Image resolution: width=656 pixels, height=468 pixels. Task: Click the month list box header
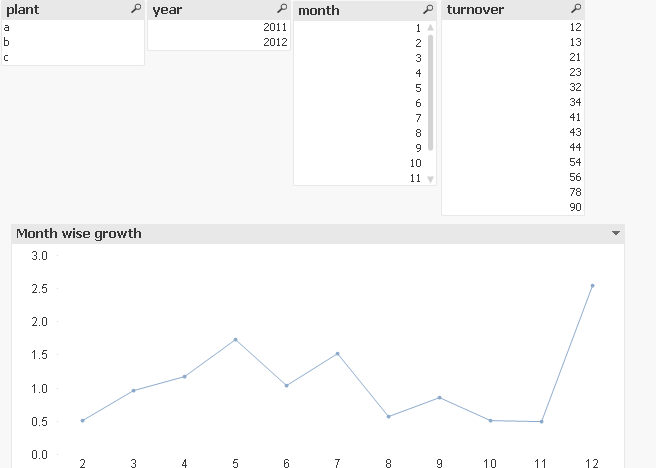(365, 10)
